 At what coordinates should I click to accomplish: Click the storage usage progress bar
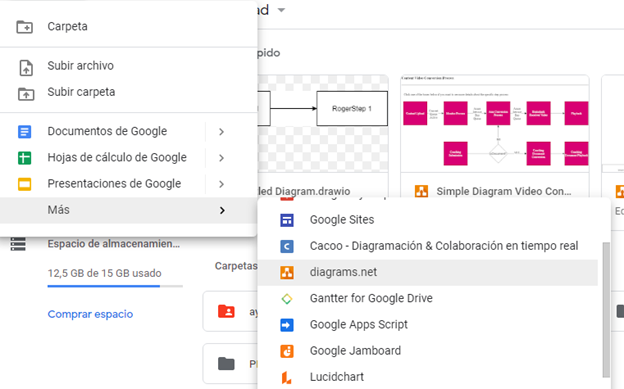(x=115, y=286)
